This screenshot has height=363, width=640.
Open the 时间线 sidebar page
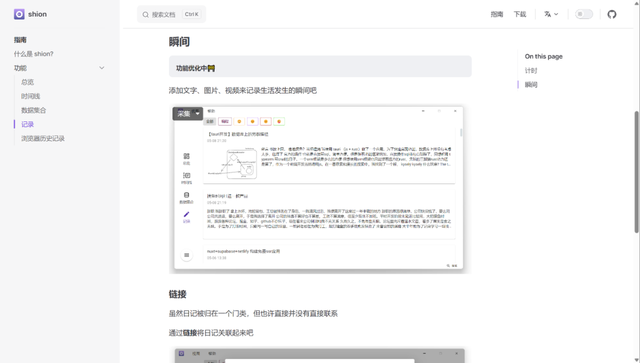coord(31,96)
